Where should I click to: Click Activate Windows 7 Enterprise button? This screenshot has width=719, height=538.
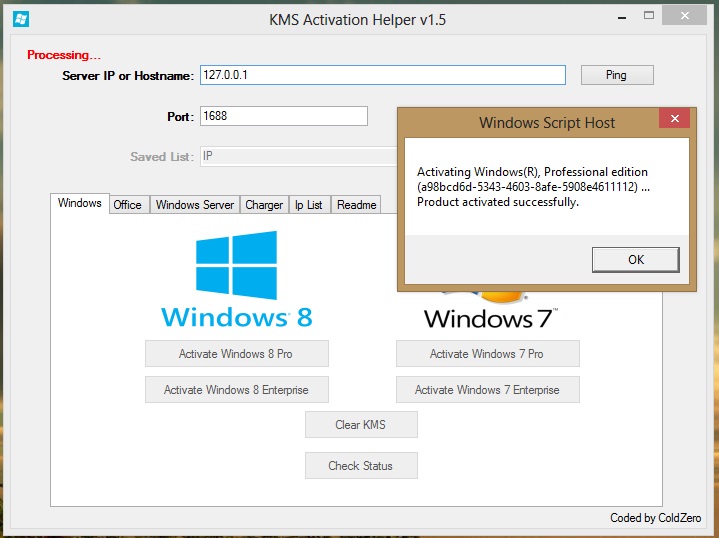point(487,390)
